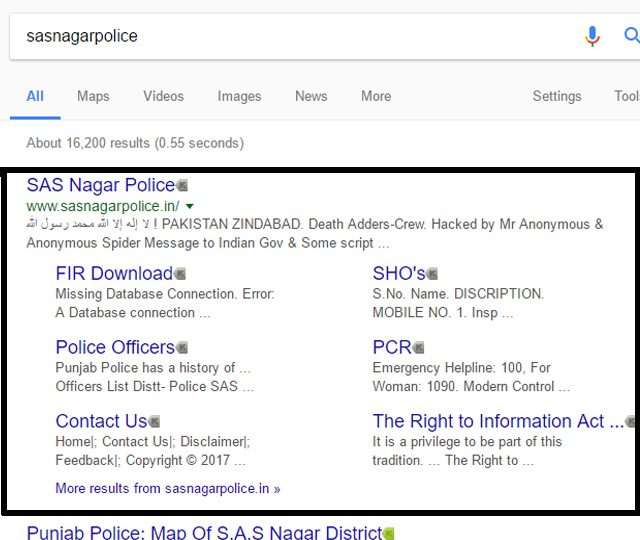The width and height of the screenshot is (640, 540).
Task: Click the Missing Database Connection snippet
Action: click(165, 303)
